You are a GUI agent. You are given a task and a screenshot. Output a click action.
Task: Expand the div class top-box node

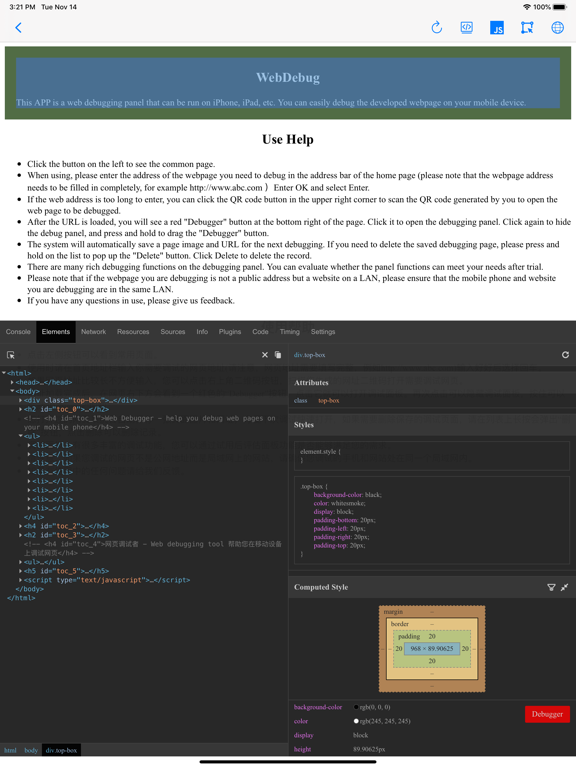pos(21,400)
